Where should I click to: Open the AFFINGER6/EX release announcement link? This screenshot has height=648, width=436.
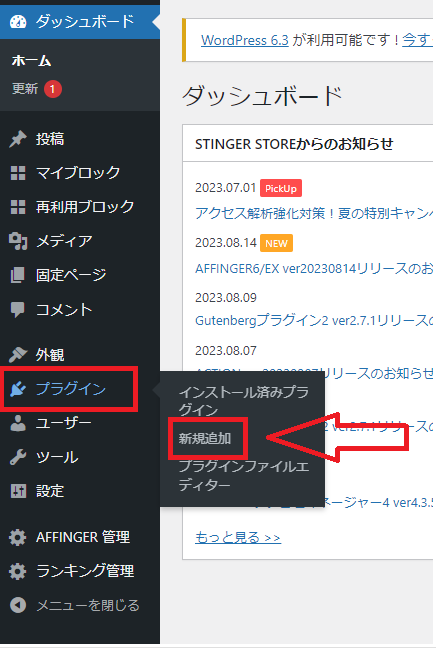(314, 269)
